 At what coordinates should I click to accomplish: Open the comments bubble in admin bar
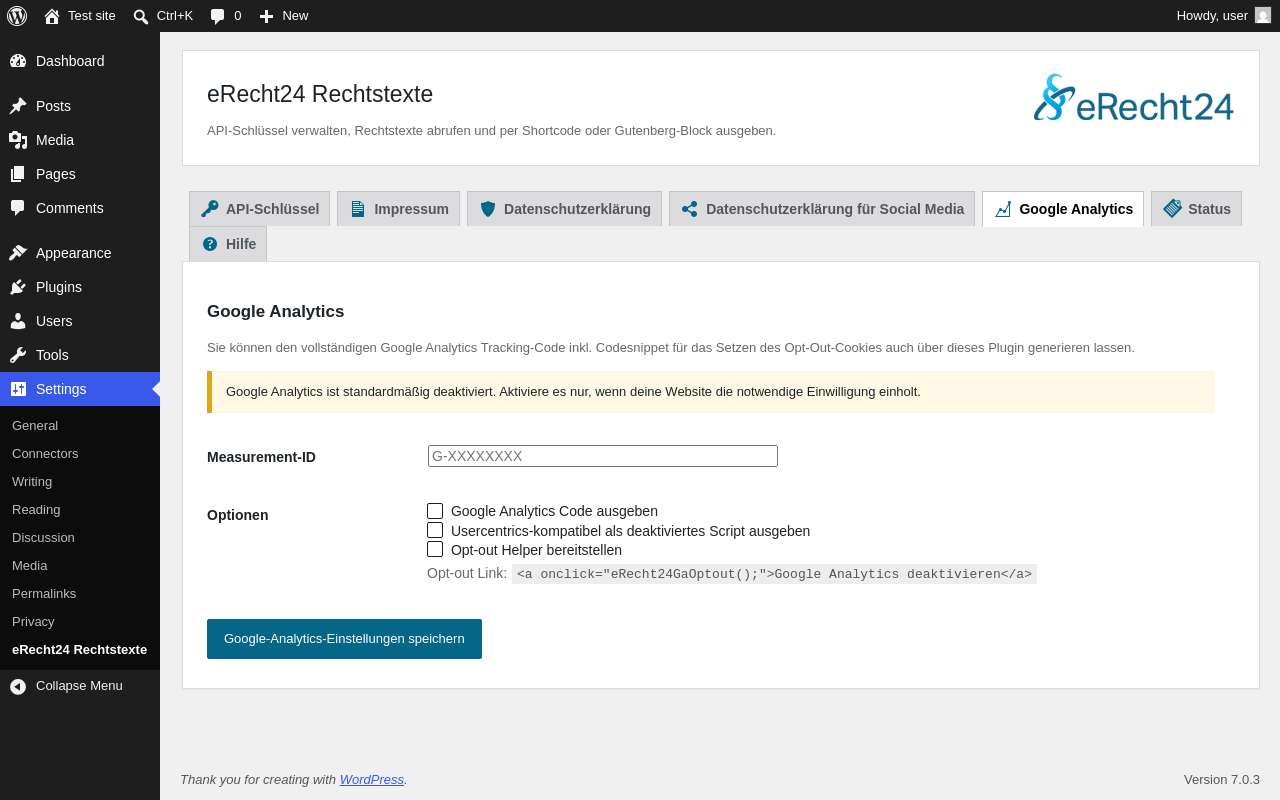click(217, 16)
